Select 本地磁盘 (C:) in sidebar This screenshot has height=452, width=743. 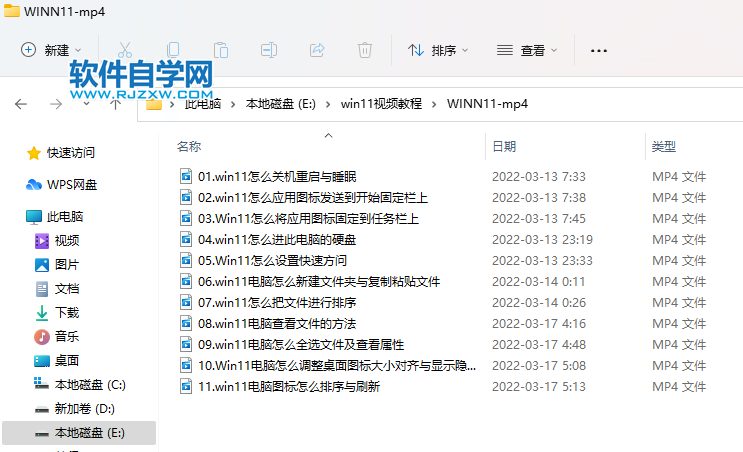90,384
